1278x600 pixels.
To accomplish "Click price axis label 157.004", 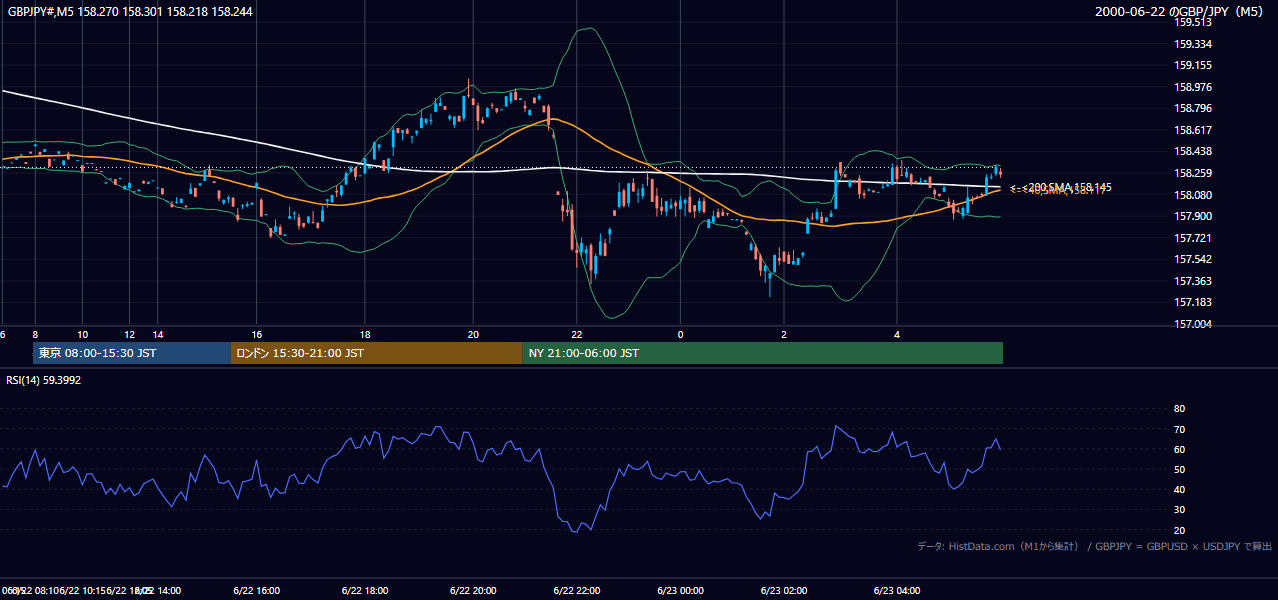I will coord(1193,324).
